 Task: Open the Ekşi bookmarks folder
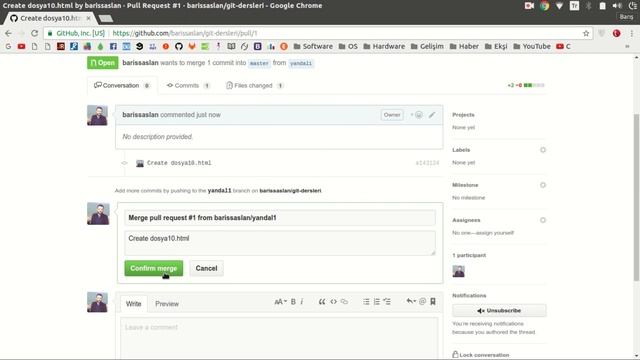tap(496, 47)
